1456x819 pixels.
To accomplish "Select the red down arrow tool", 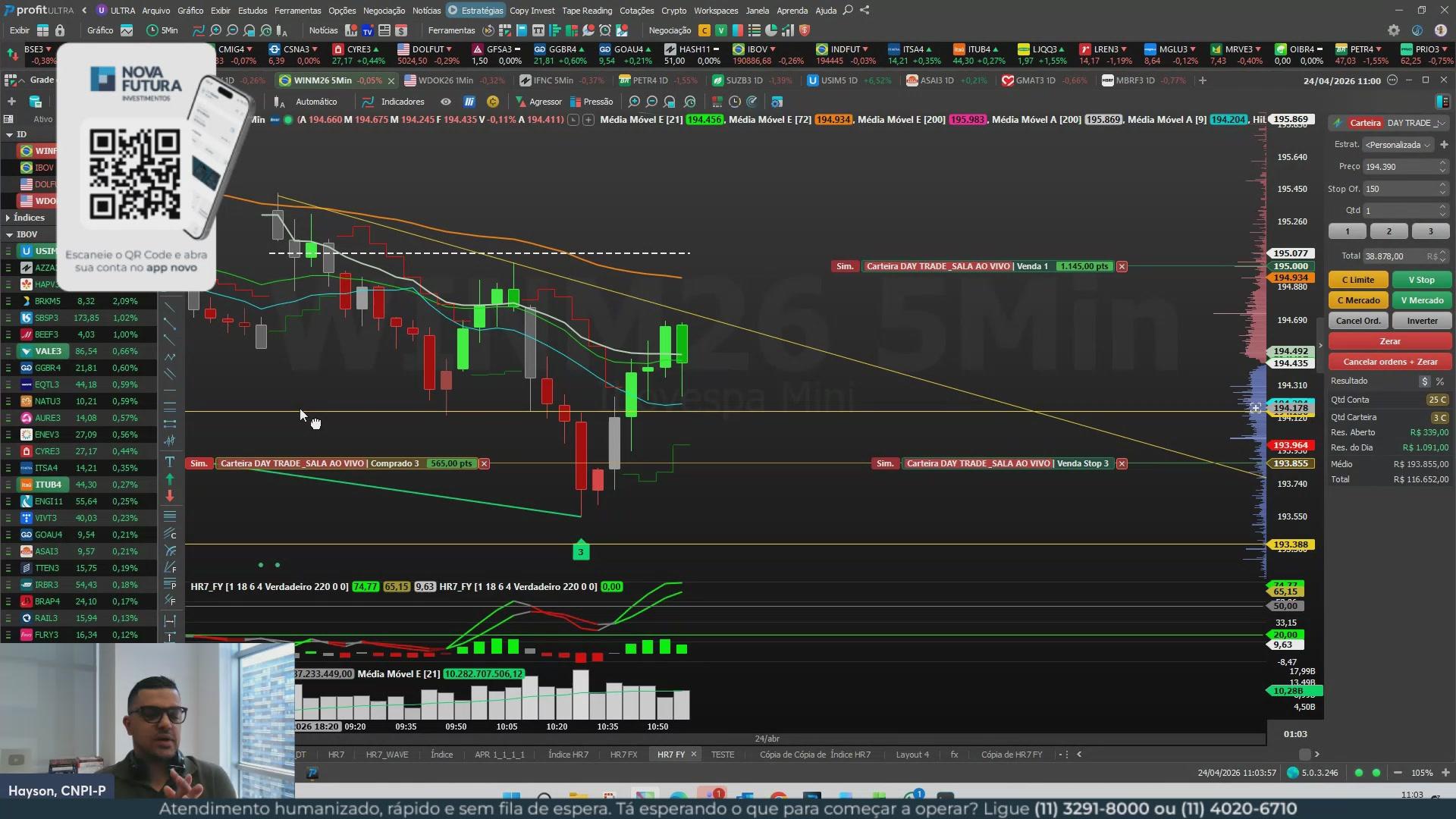I will click(x=170, y=496).
